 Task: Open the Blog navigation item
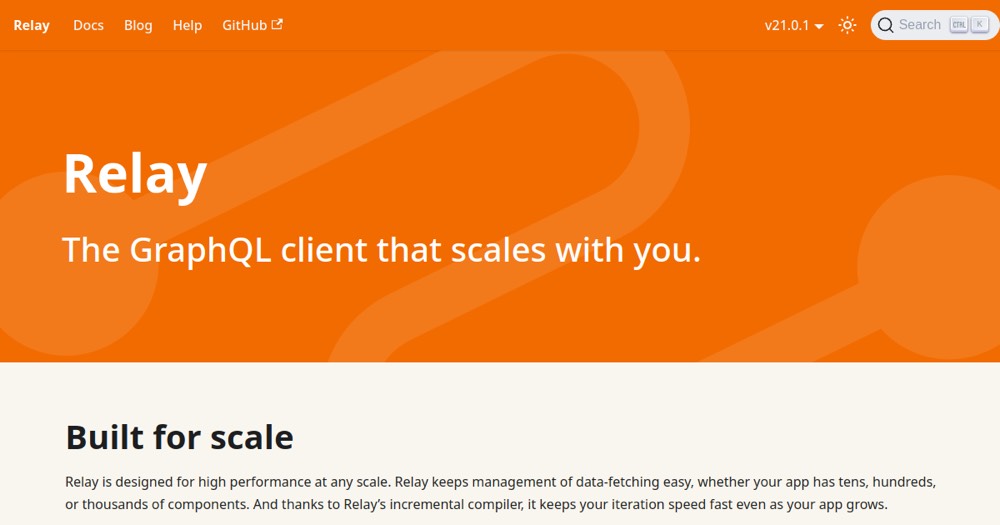(x=138, y=26)
